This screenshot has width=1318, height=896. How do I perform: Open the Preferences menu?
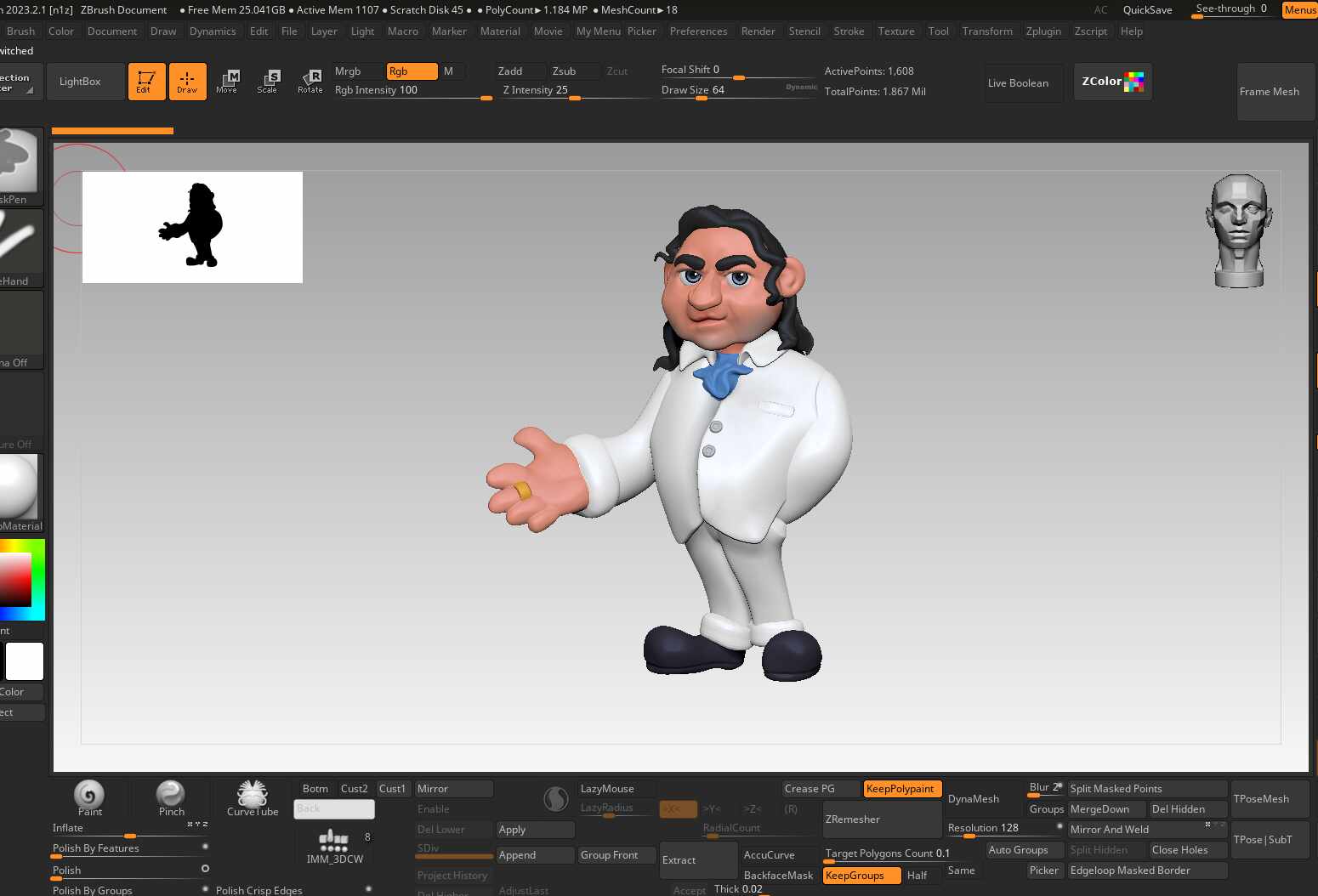(x=698, y=31)
